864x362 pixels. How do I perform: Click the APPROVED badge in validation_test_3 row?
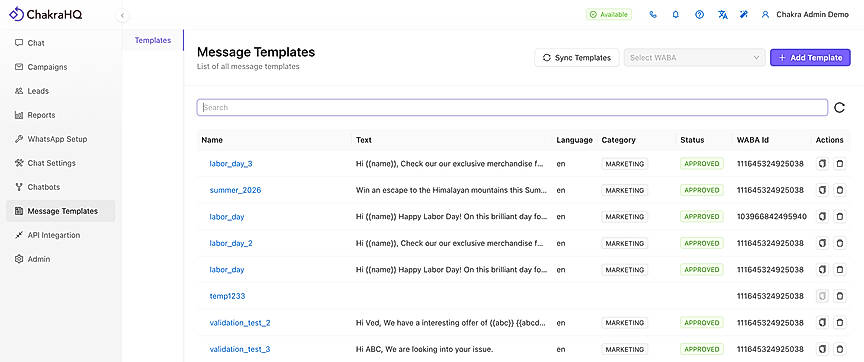click(701, 349)
